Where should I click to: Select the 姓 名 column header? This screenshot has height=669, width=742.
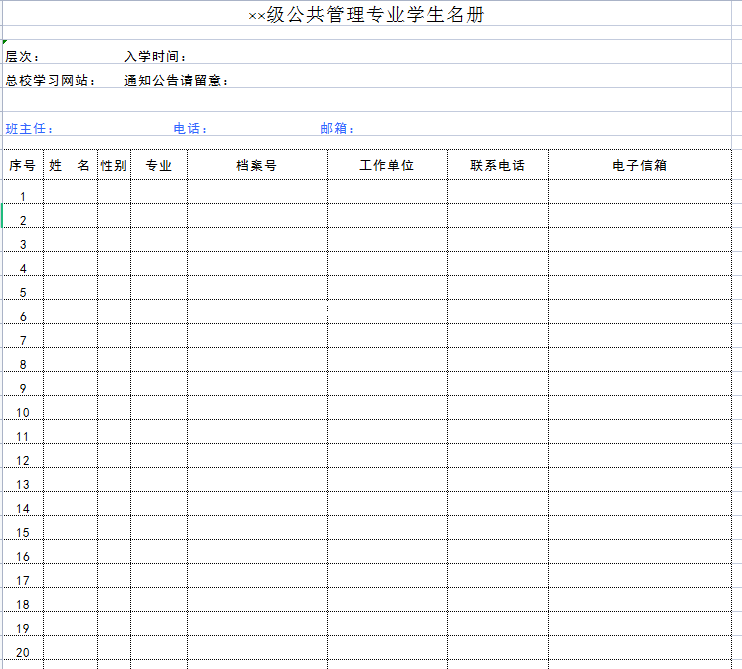click(70, 166)
